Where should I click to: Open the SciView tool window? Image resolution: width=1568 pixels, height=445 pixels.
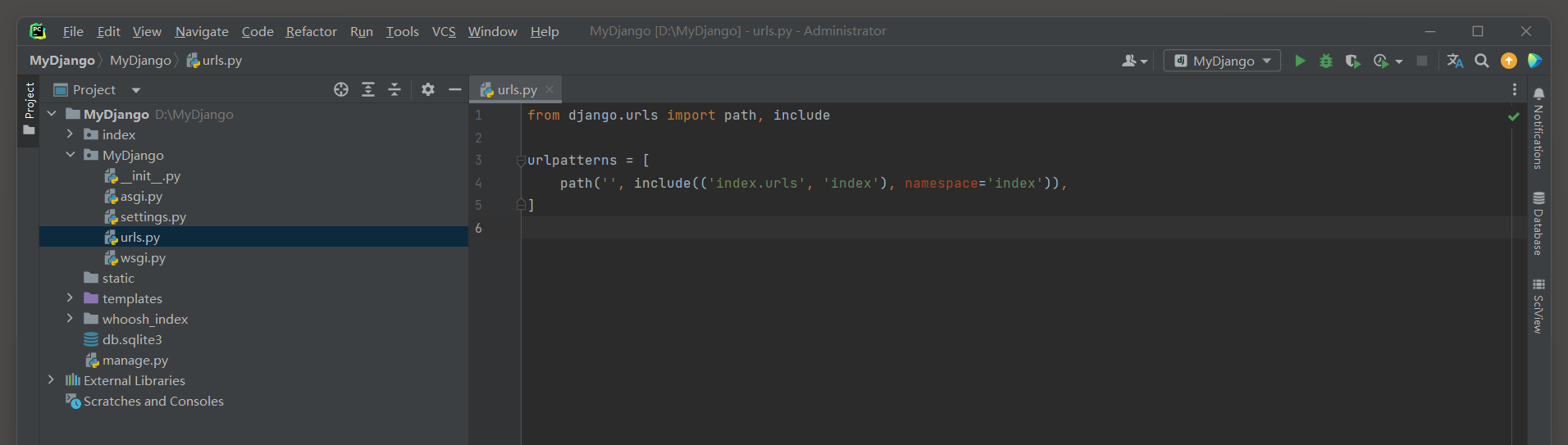(1538, 306)
